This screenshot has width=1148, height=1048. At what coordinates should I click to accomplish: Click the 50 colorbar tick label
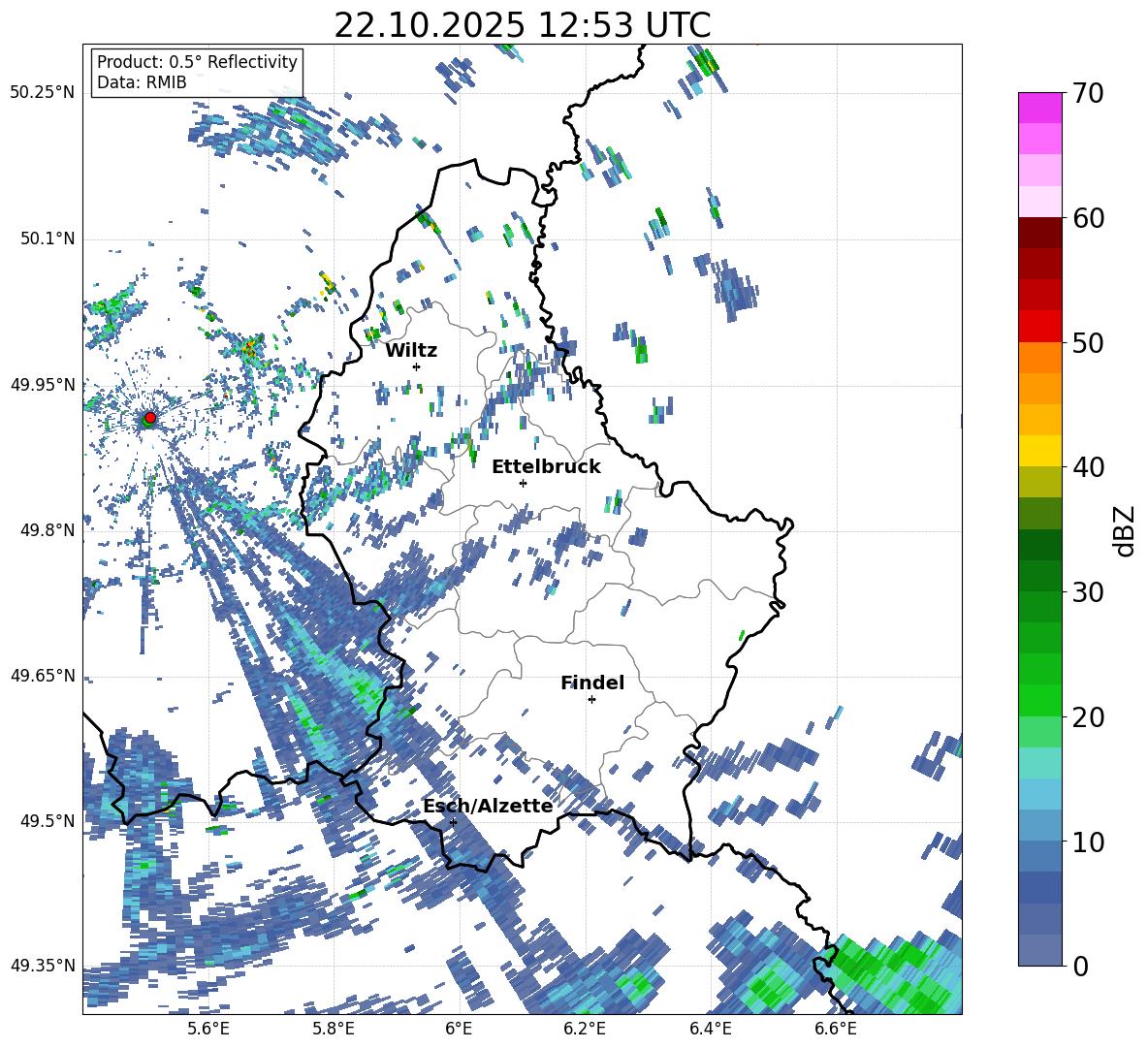point(1088,343)
